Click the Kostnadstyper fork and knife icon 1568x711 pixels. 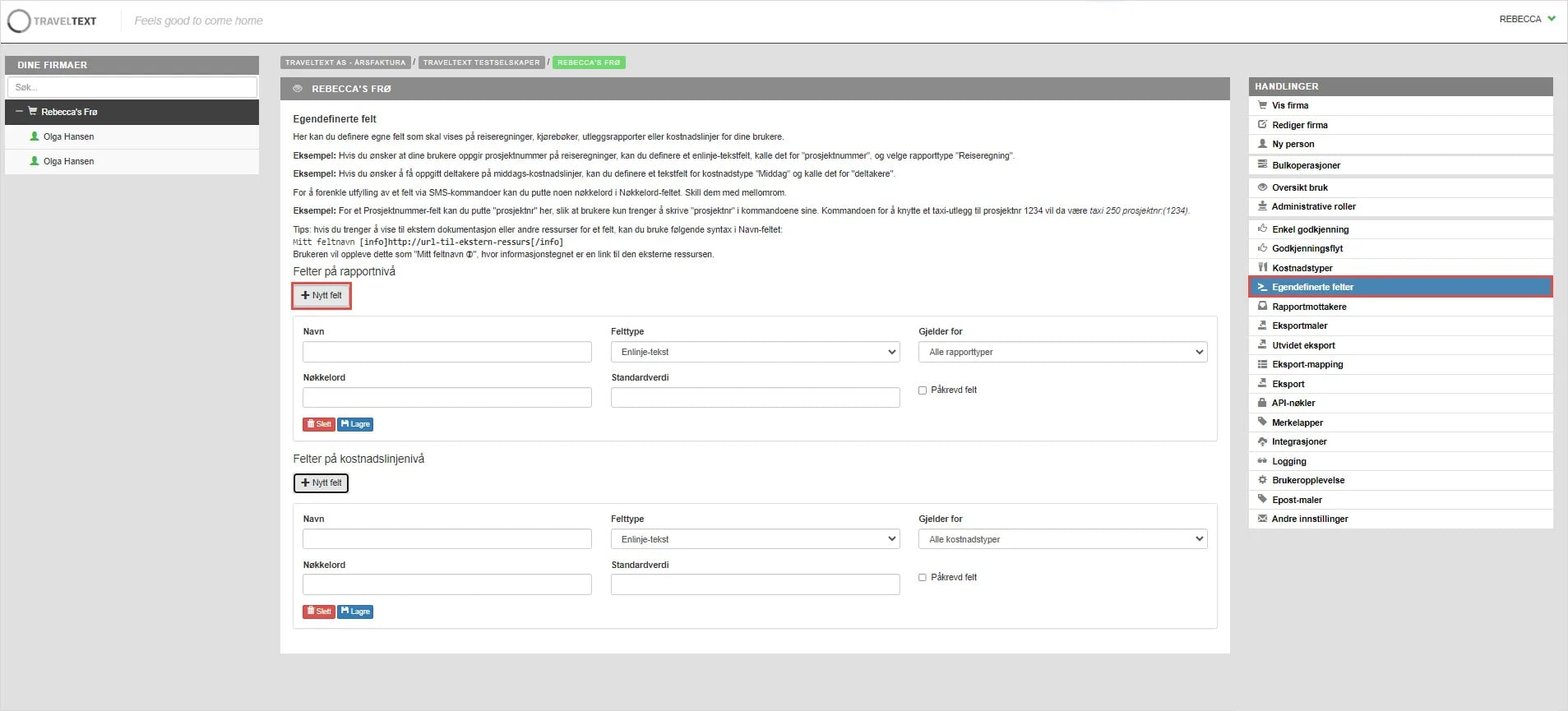(x=1262, y=267)
